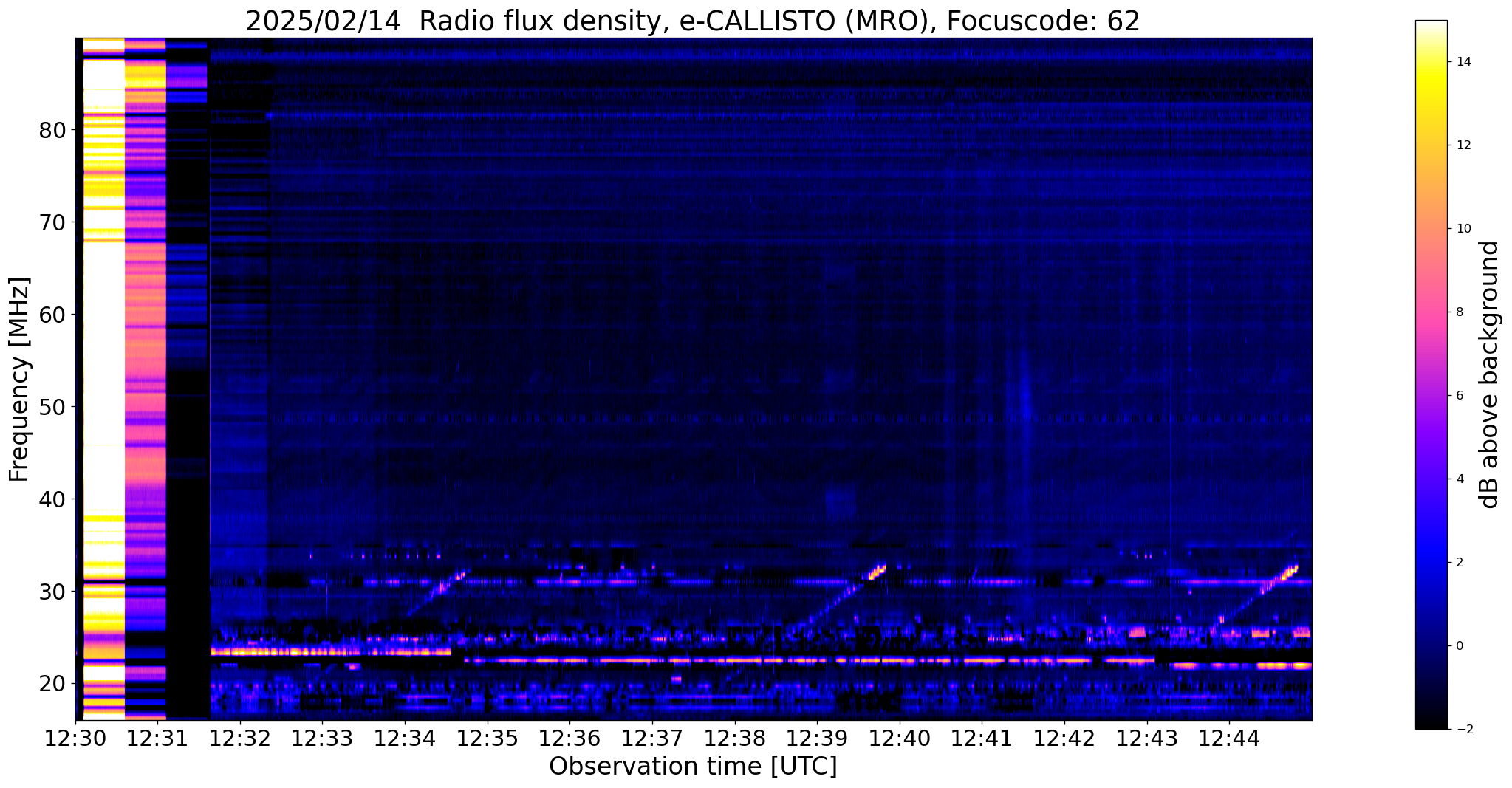This screenshot has width=1512, height=788.
Task: Click the 70 MHz frequency tick label
Action: coord(52,223)
